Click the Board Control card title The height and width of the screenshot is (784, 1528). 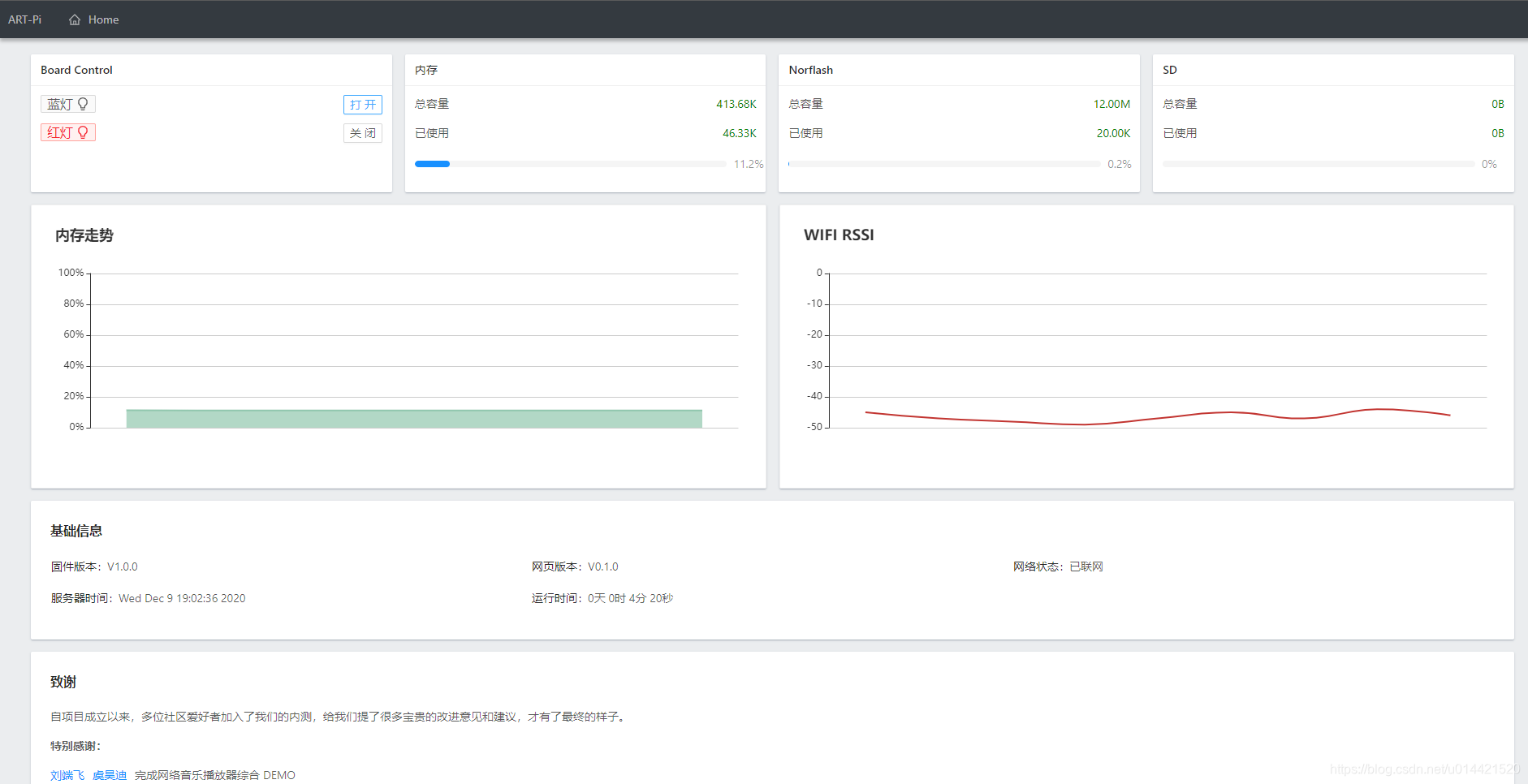point(77,70)
